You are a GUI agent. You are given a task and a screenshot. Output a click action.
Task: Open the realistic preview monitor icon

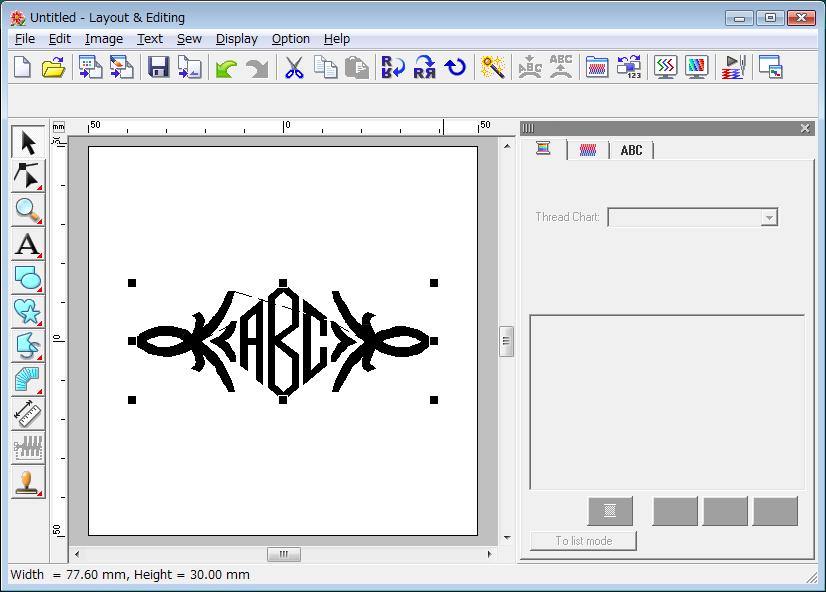696,67
